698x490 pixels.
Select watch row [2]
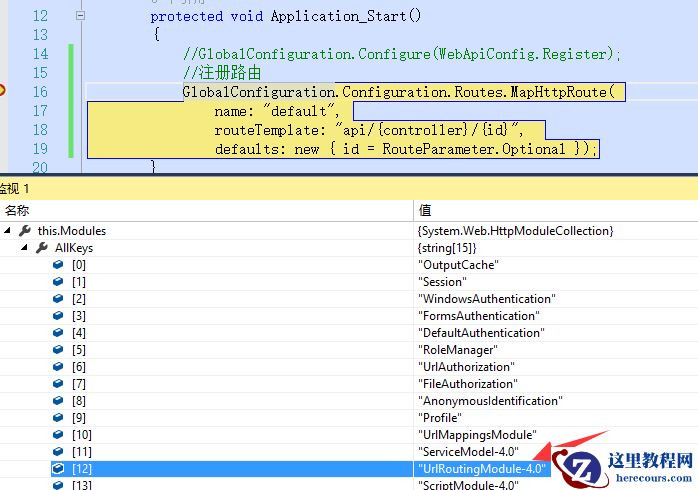(x=349, y=299)
